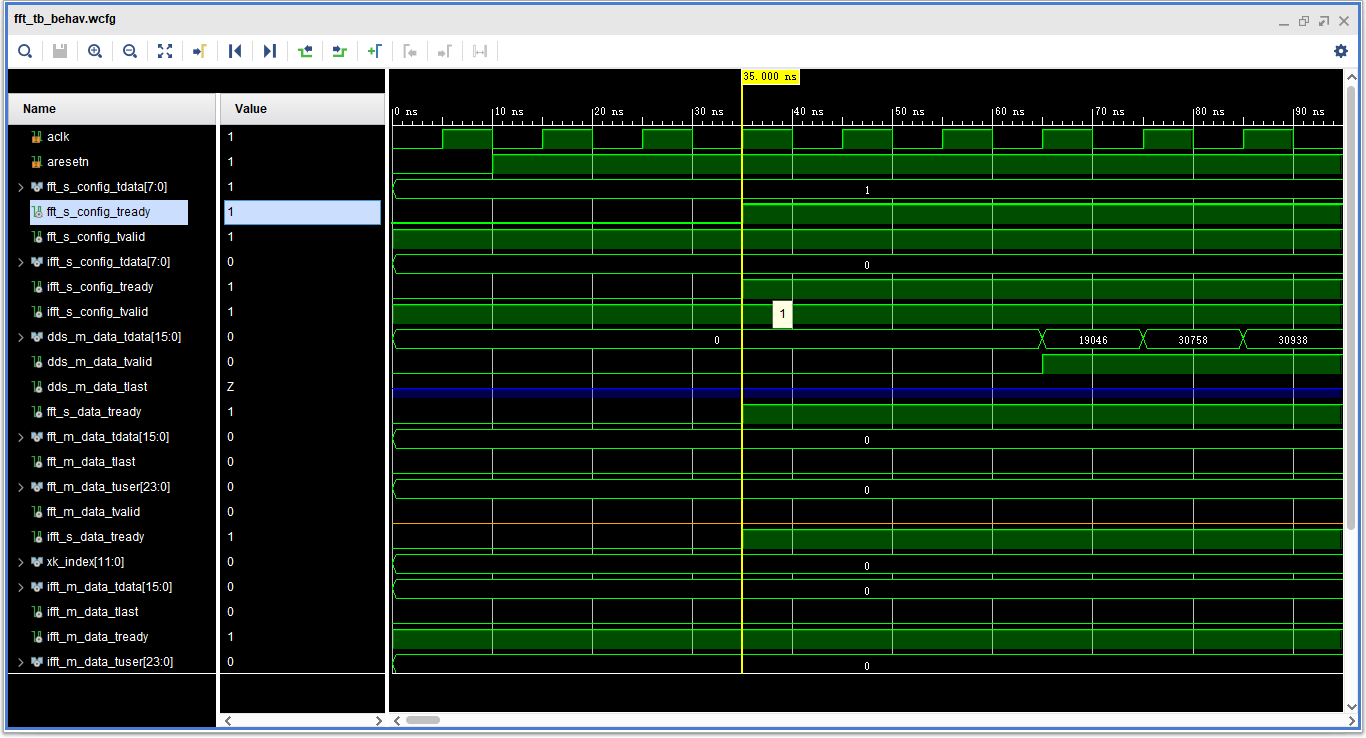
Task: Select the fft_s_data_tready signal
Action: (94, 412)
